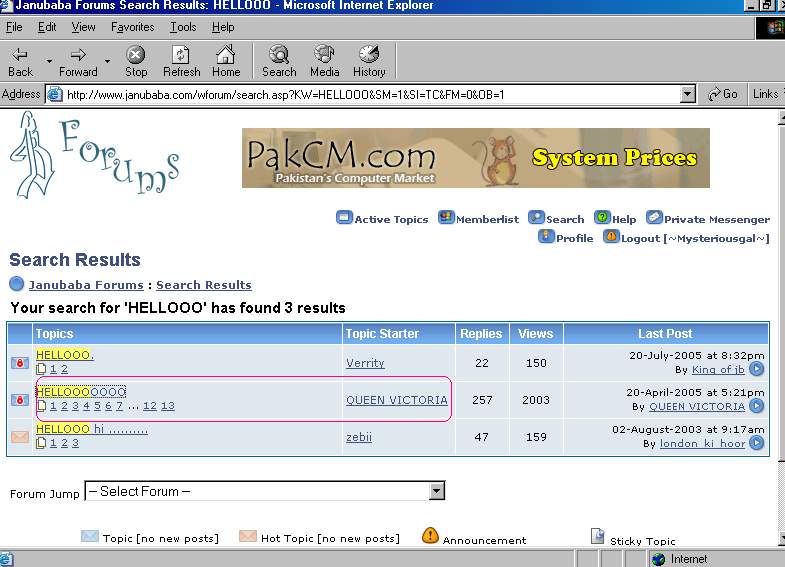Image resolution: width=785 pixels, height=567 pixels.
Task: View Verrity's profile
Action: point(365,363)
